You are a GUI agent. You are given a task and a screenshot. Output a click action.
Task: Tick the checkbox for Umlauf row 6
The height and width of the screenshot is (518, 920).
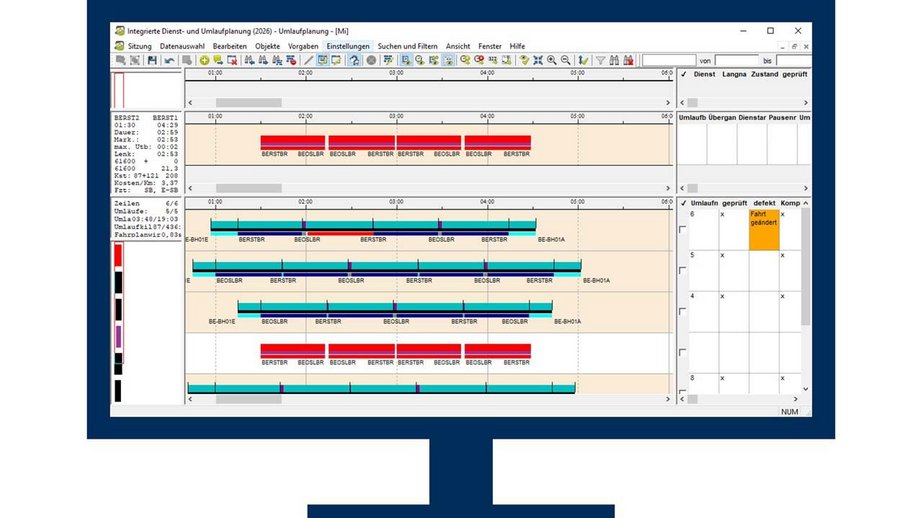point(683,229)
